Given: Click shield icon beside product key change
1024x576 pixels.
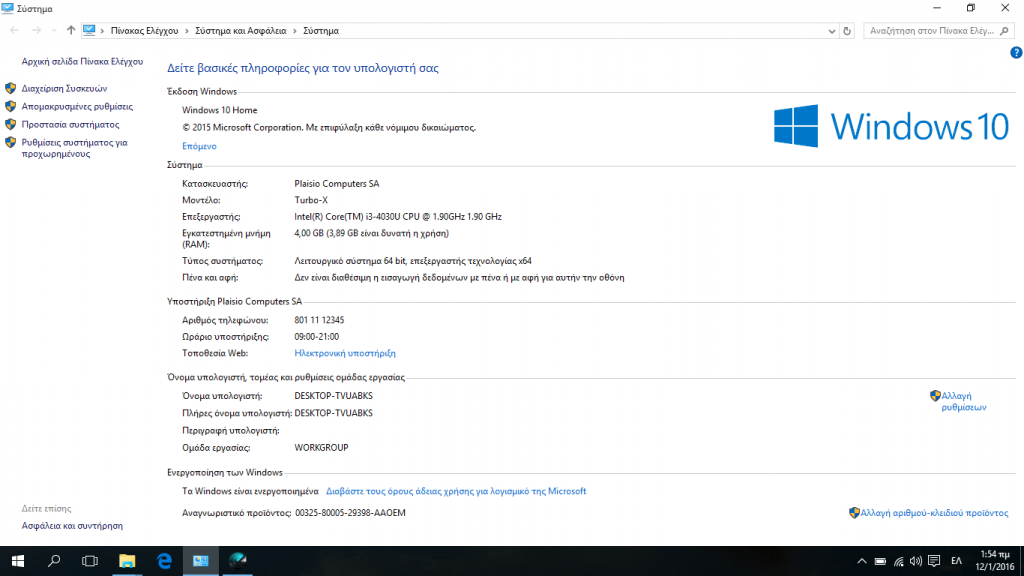Looking at the screenshot, I should (854, 513).
